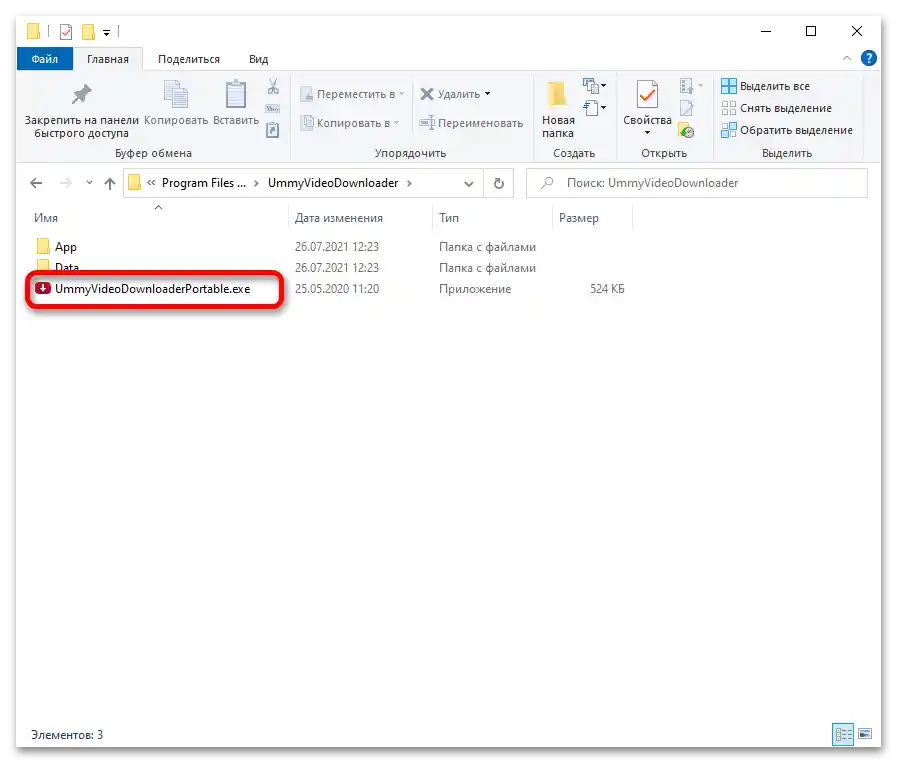Image resolution: width=897 pixels, height=763 pixels.
Task: Refresh the folder view
Action: (499, 183)
